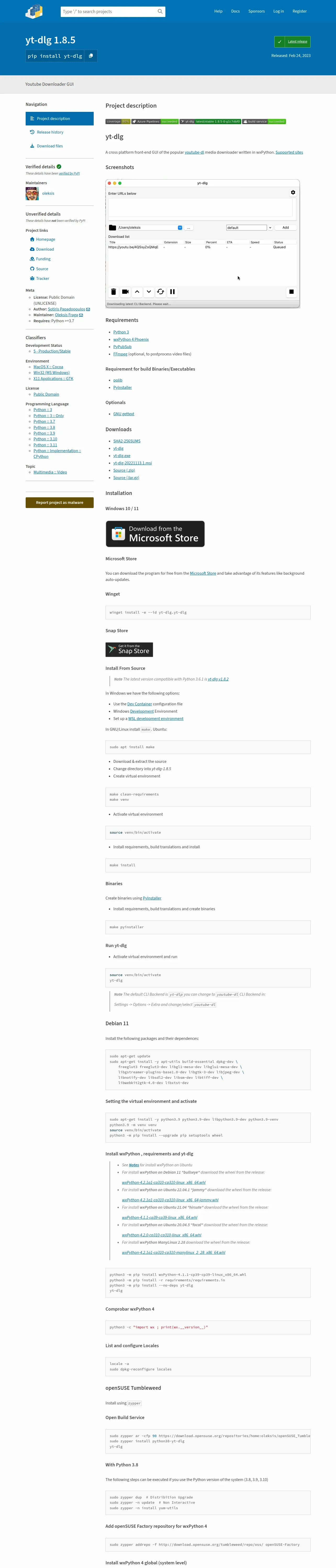Click the Azure Pipelines succeeded badge
The image size is (336, 1568).
click(x=155, y=122)
